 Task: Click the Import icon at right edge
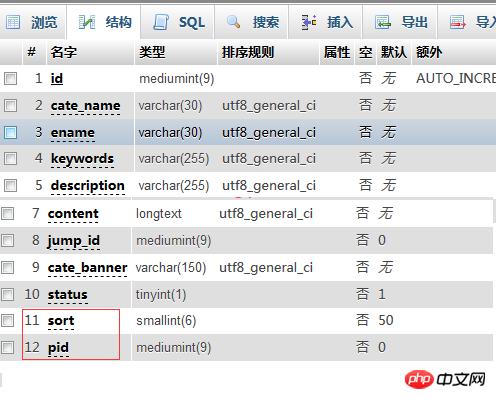457,22
